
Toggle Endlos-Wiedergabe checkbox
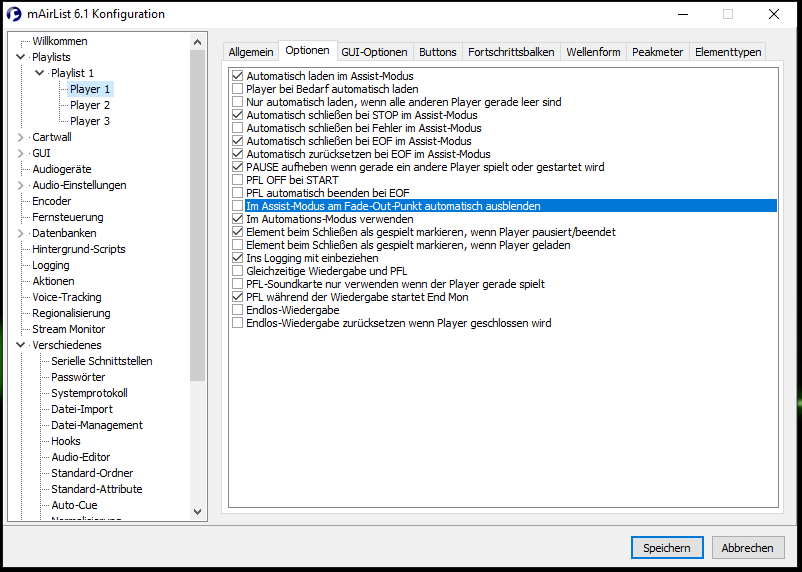pyautogui.click(x=237, y=310)
